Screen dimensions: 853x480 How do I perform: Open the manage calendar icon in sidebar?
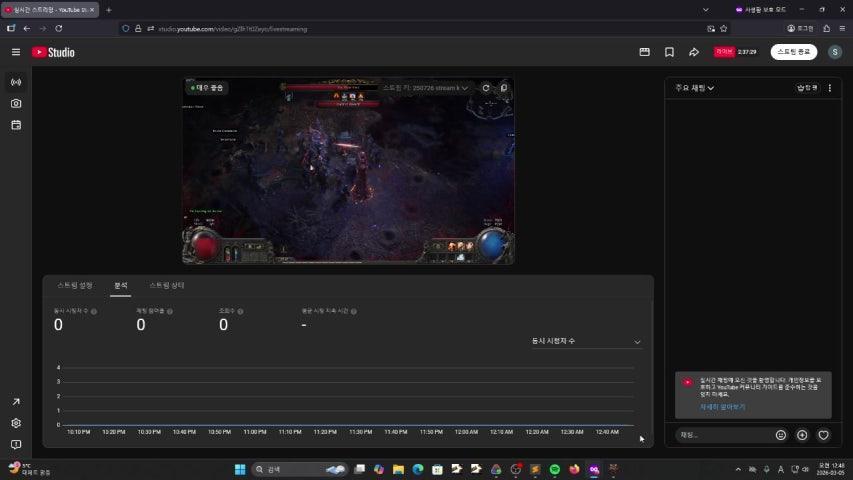[x=16, y=125]
